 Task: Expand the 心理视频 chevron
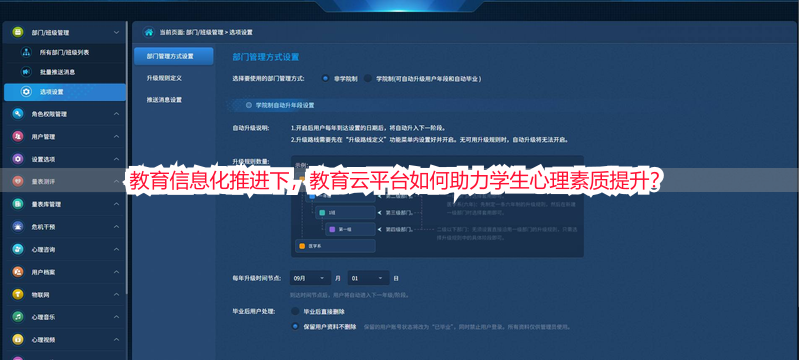(x=116, y=339)
